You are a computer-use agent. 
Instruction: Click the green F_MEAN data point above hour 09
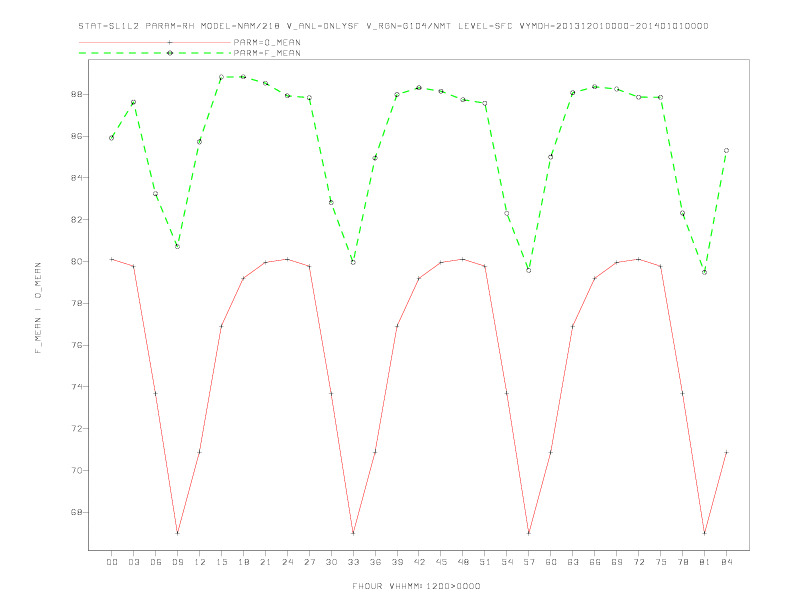tap(177, 246)
